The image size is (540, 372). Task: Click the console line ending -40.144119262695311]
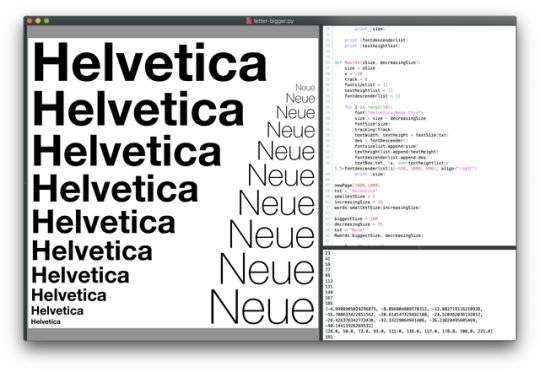pos(349,326)
